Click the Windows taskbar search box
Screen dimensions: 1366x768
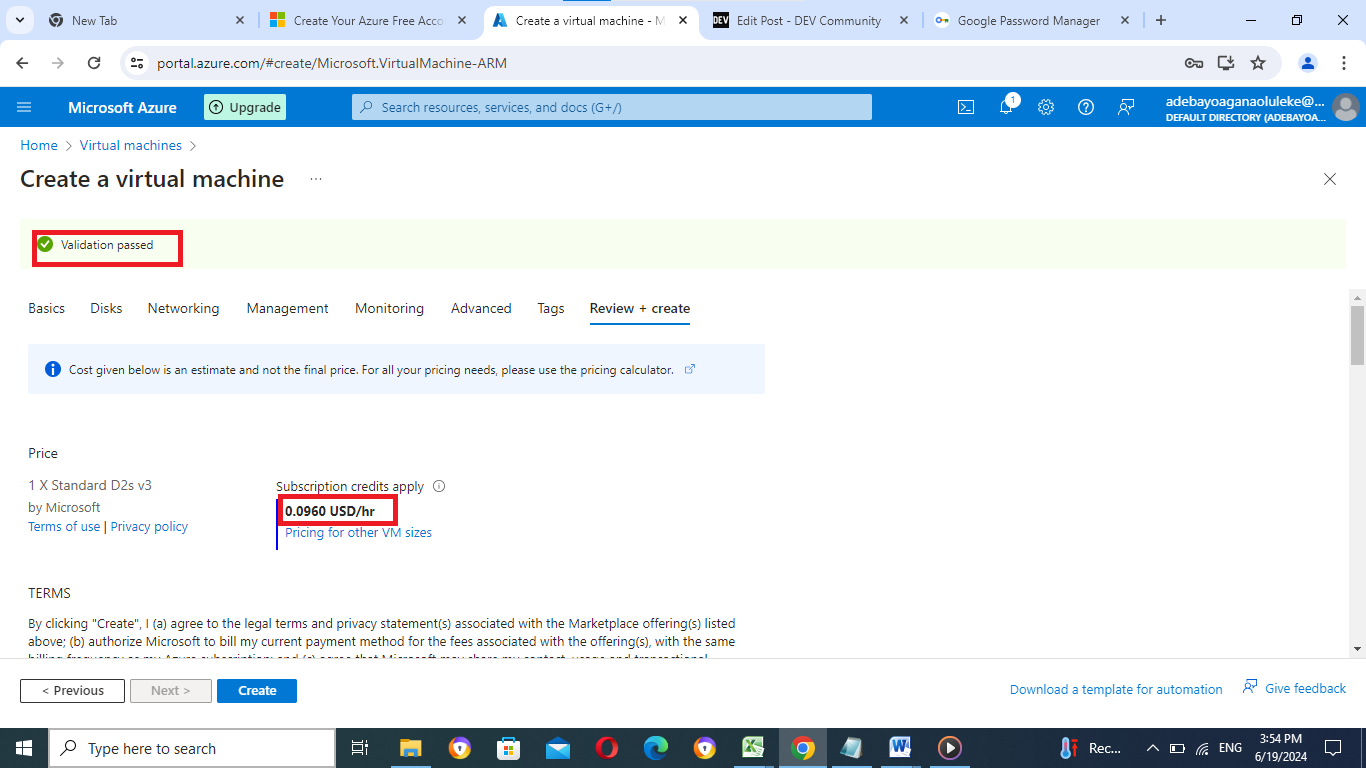(192, 748)
